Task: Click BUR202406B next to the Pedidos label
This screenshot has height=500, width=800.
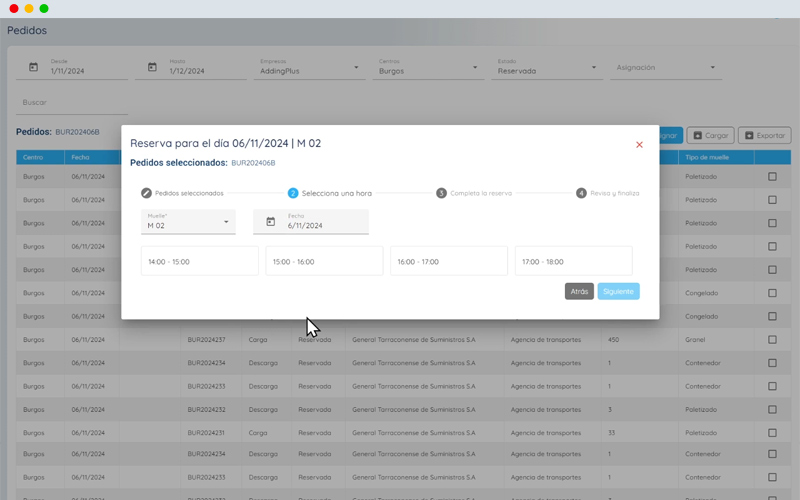Action: click(78, 132)
